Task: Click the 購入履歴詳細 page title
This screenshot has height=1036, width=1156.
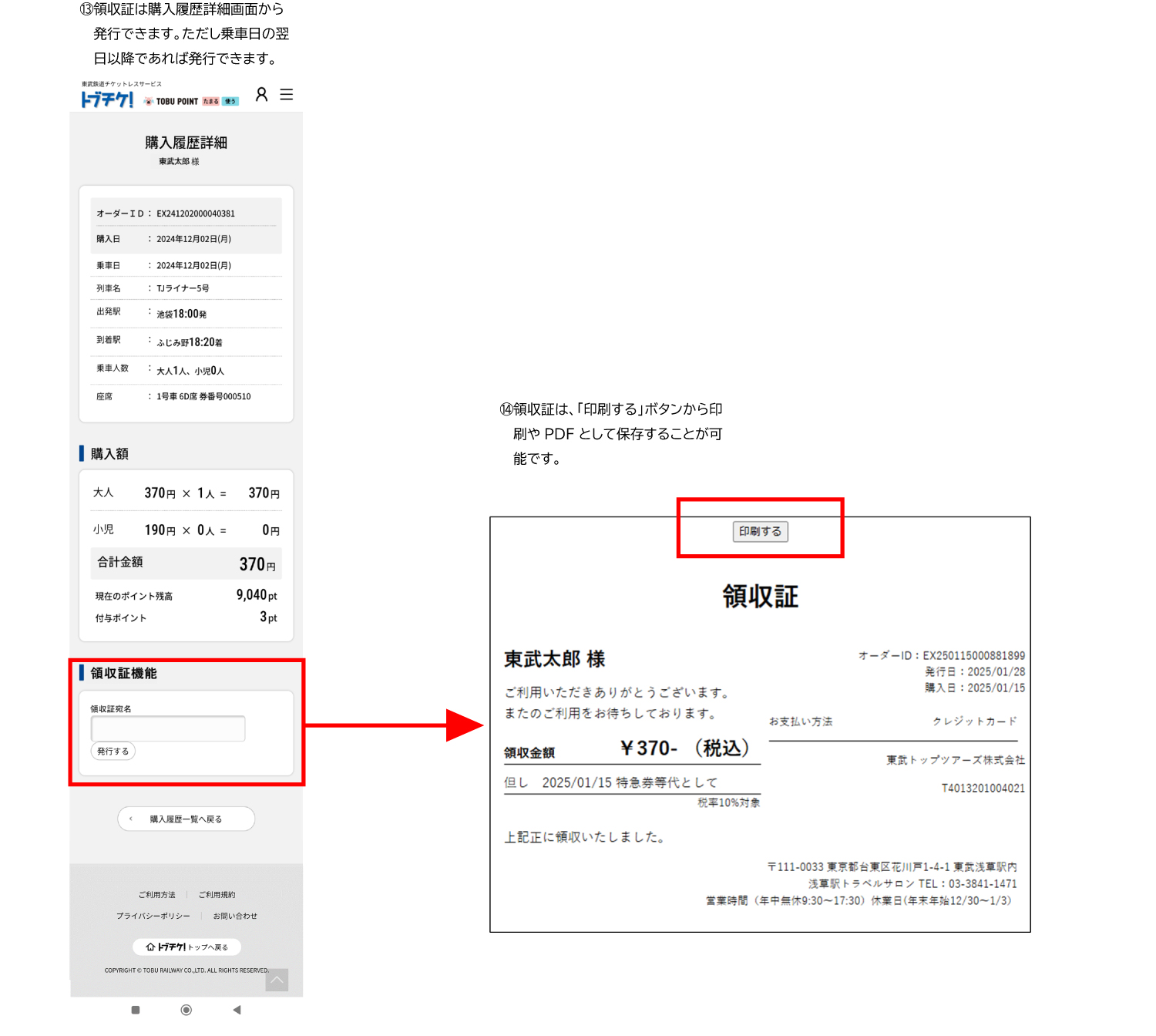Action: pos(186,143)
